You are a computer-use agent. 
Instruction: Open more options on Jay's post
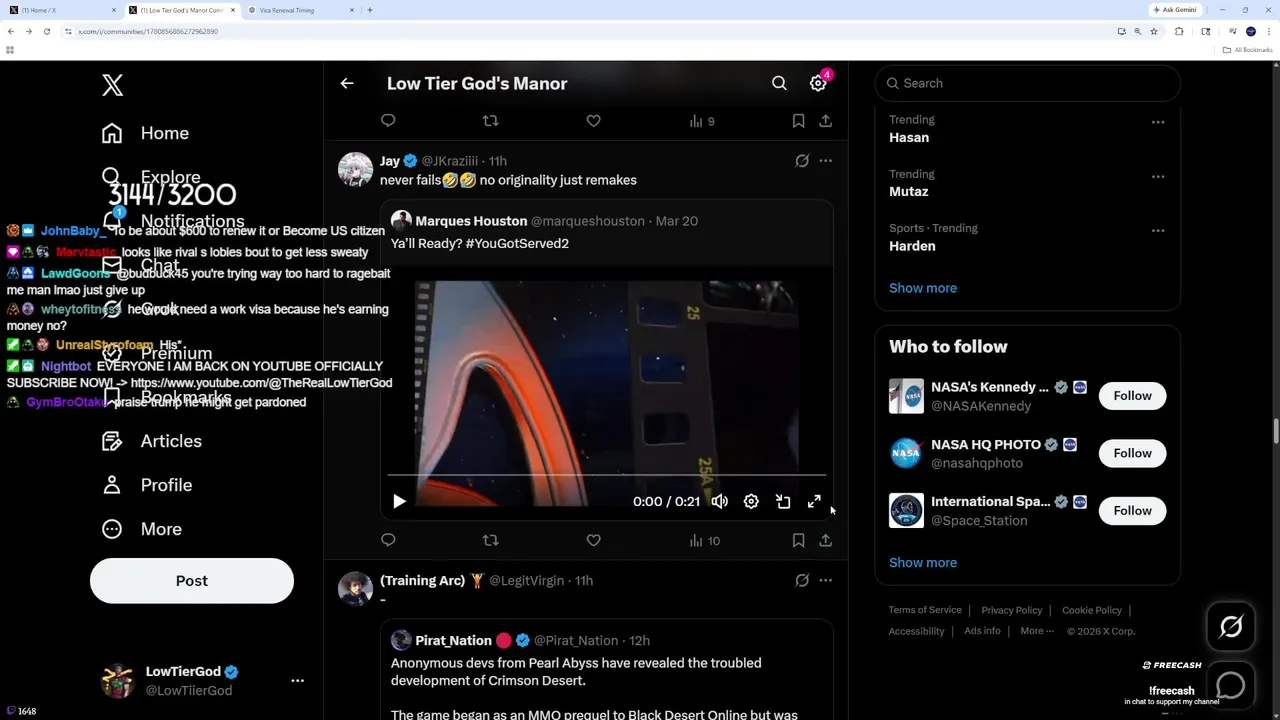(825, 161)
